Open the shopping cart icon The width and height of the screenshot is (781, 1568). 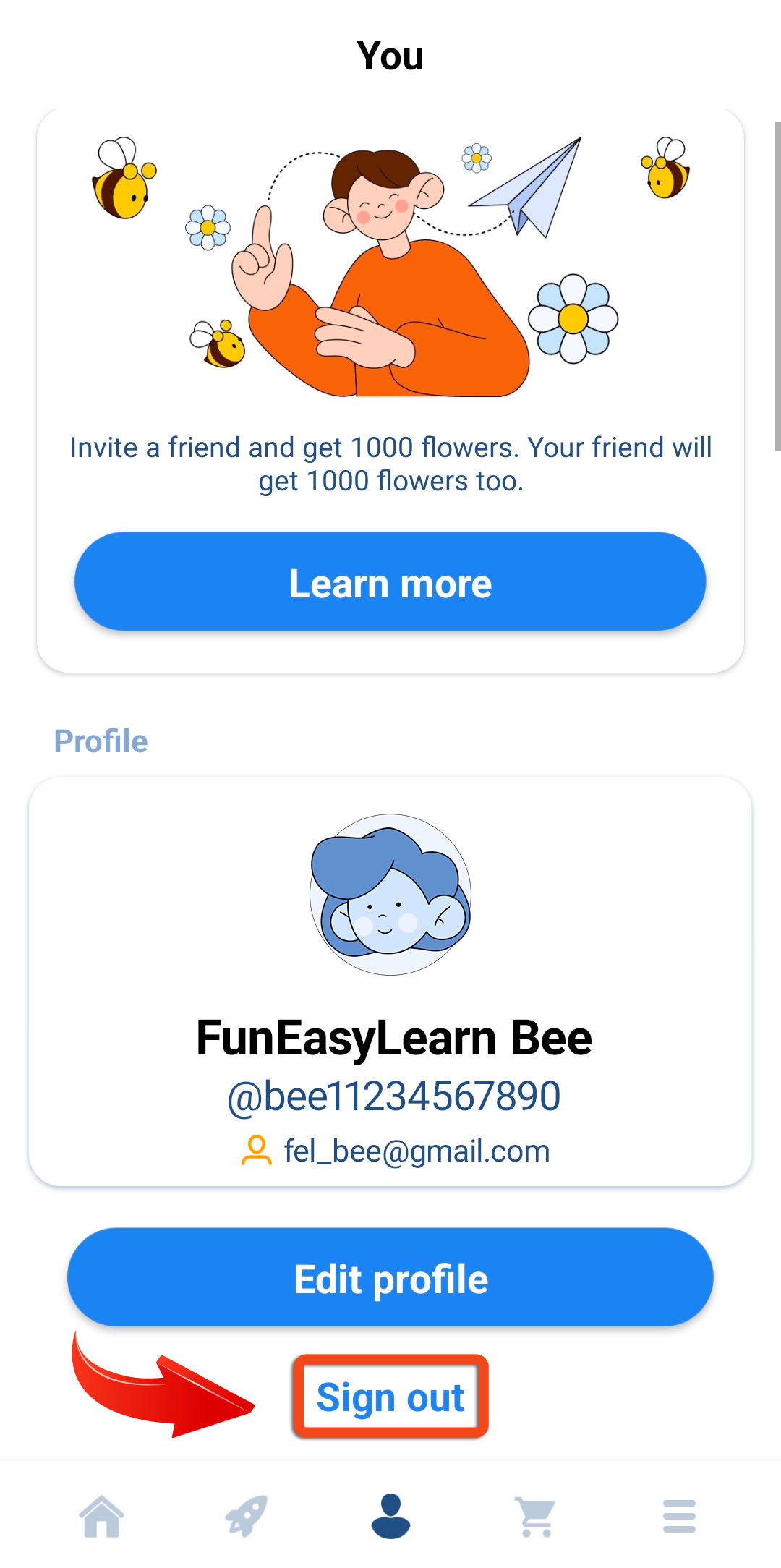coord(535,1517)
